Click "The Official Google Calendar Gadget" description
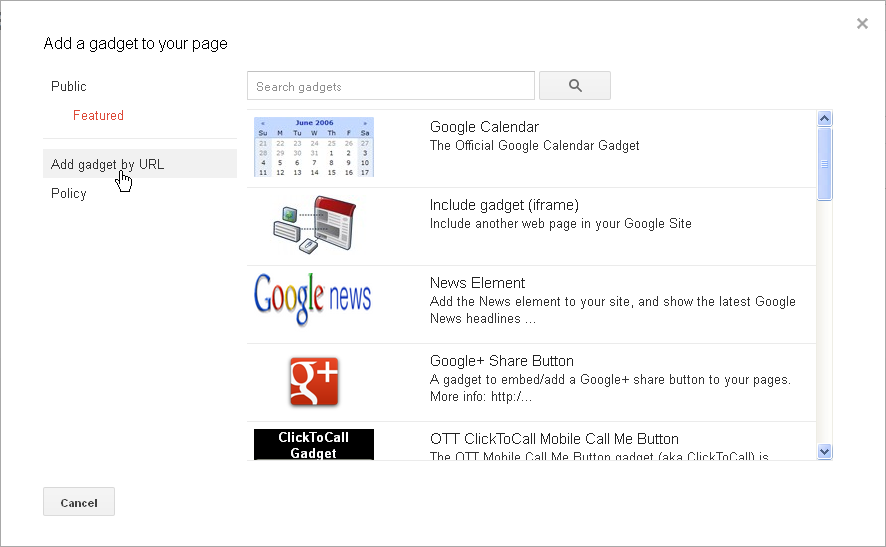The width and height of the screenshot is (886, 547). (x=535, y=145)
